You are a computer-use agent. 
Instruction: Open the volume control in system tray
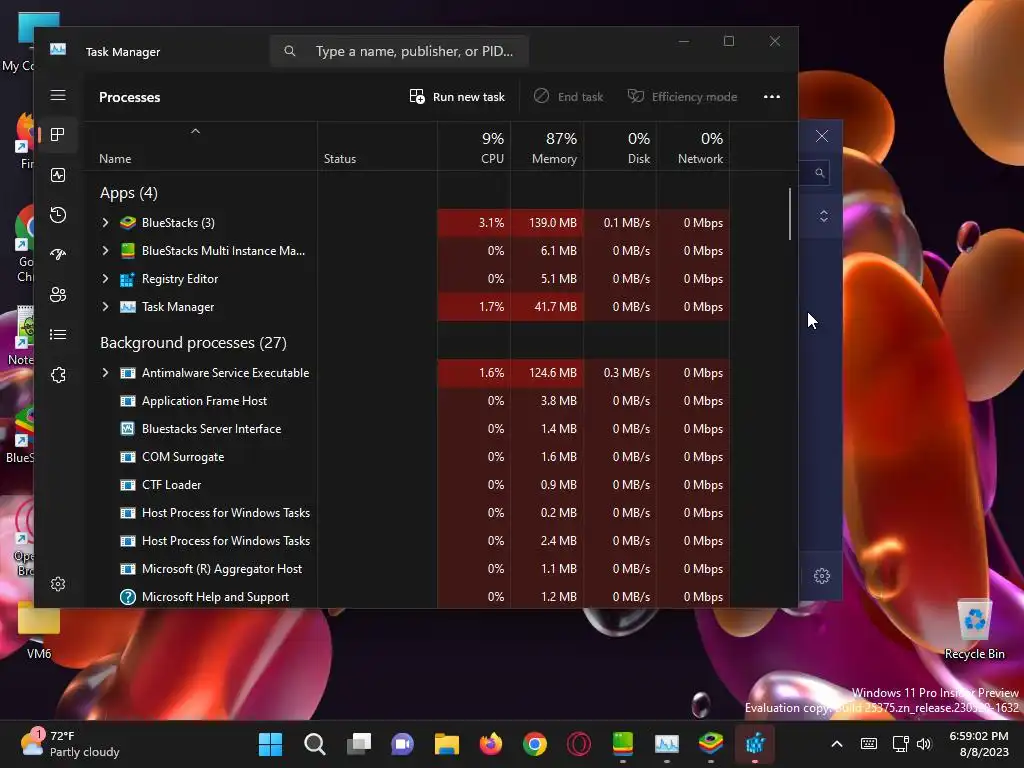coord(924,744)
